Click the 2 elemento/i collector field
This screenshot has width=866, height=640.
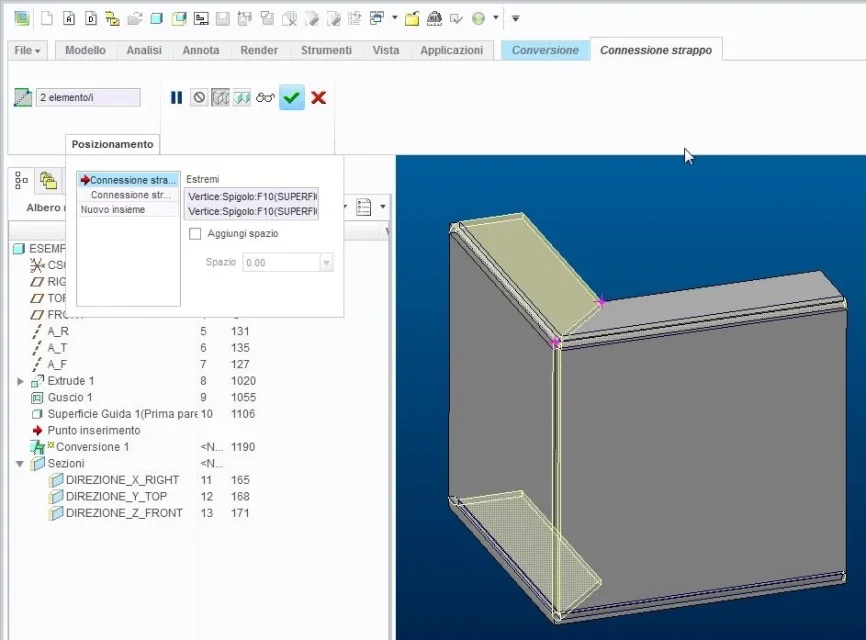tap(88, 97)
